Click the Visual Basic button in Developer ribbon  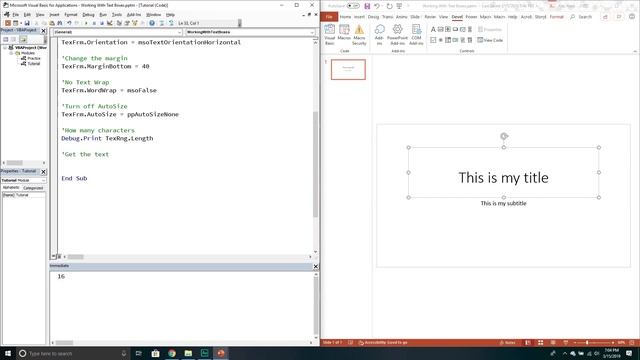click(x=330, y=35)
